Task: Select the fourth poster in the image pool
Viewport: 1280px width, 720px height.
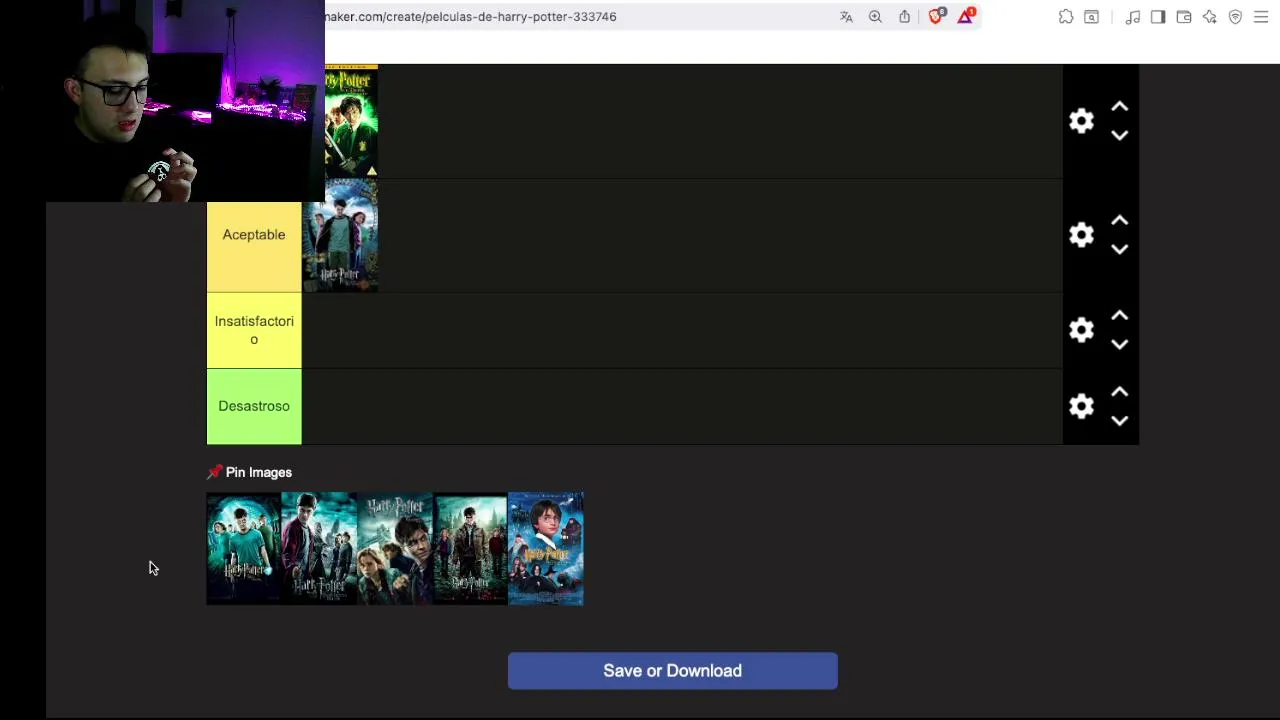Action: [x=470, y=548]
